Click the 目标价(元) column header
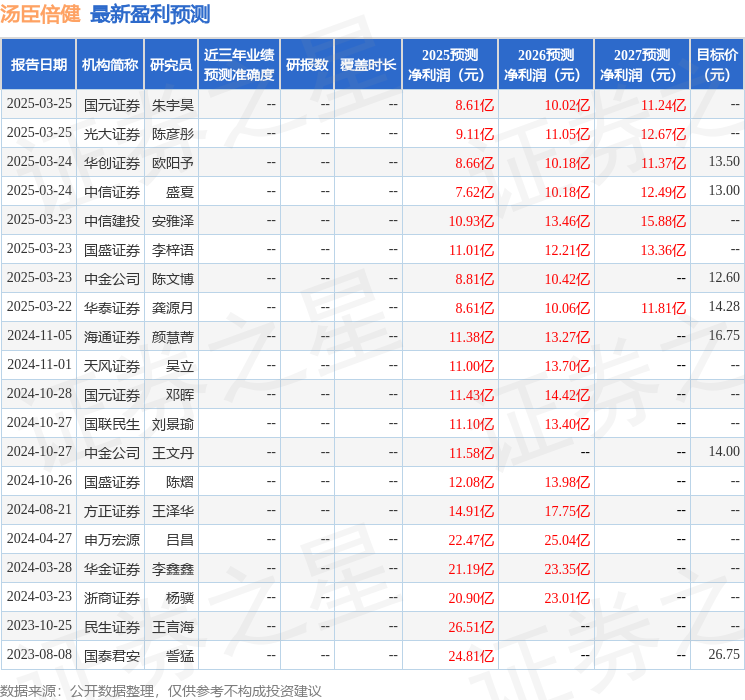Screen dimensions: 745x700 click(716, 65)
